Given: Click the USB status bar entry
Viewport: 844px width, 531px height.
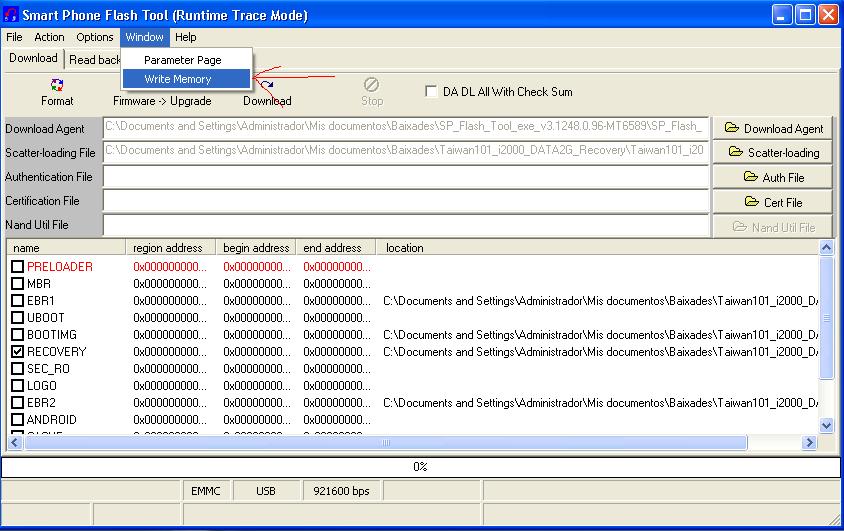Looking at the screenshot, I should 266,491.
